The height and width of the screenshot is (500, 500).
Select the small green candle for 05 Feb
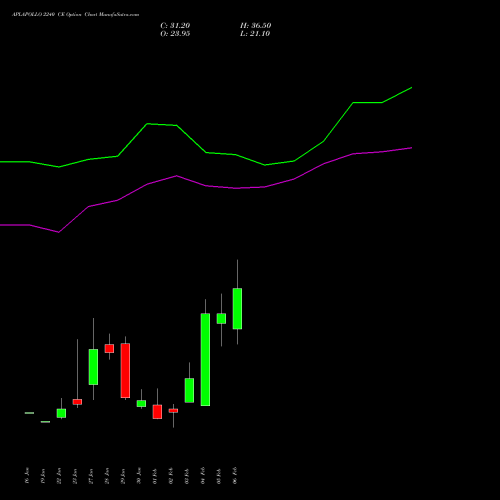(221, 318)
